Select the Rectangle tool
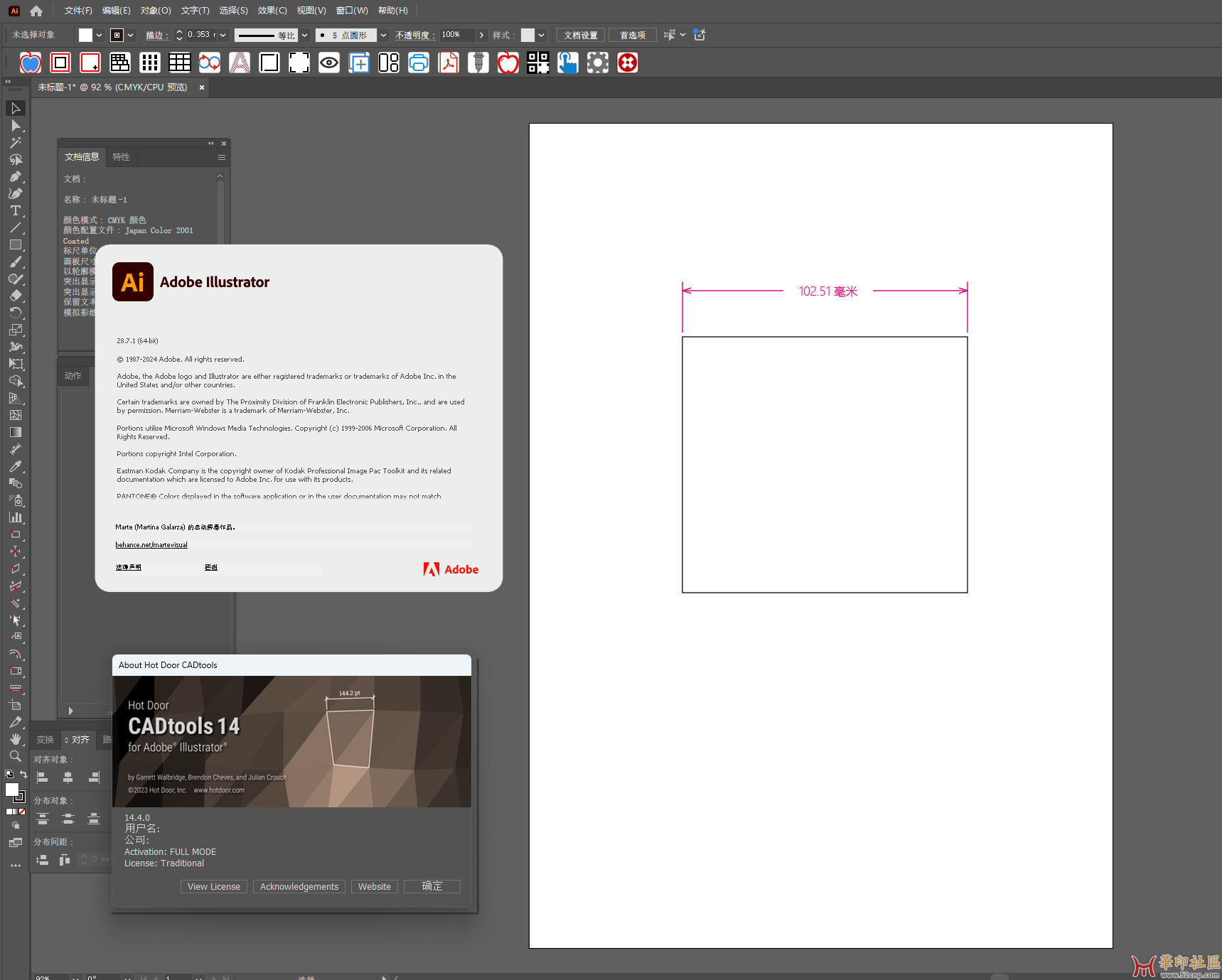1222x980 pixels. click(x=16, y=245)
